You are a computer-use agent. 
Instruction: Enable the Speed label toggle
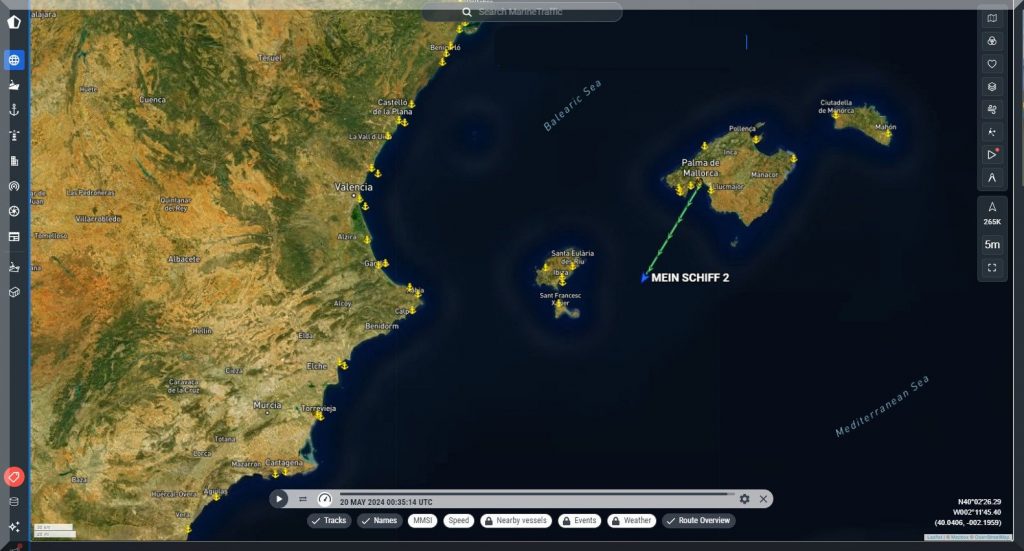(458, 521)
